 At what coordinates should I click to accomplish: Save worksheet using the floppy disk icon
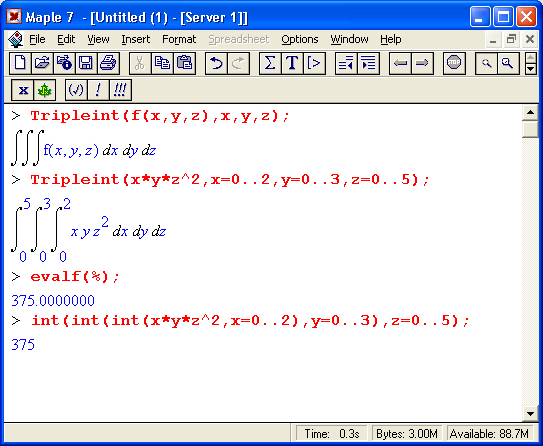[86, 63]
